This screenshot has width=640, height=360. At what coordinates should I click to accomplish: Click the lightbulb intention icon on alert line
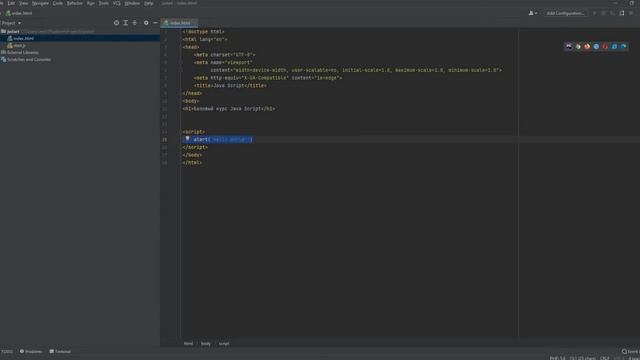coord(187,139)
